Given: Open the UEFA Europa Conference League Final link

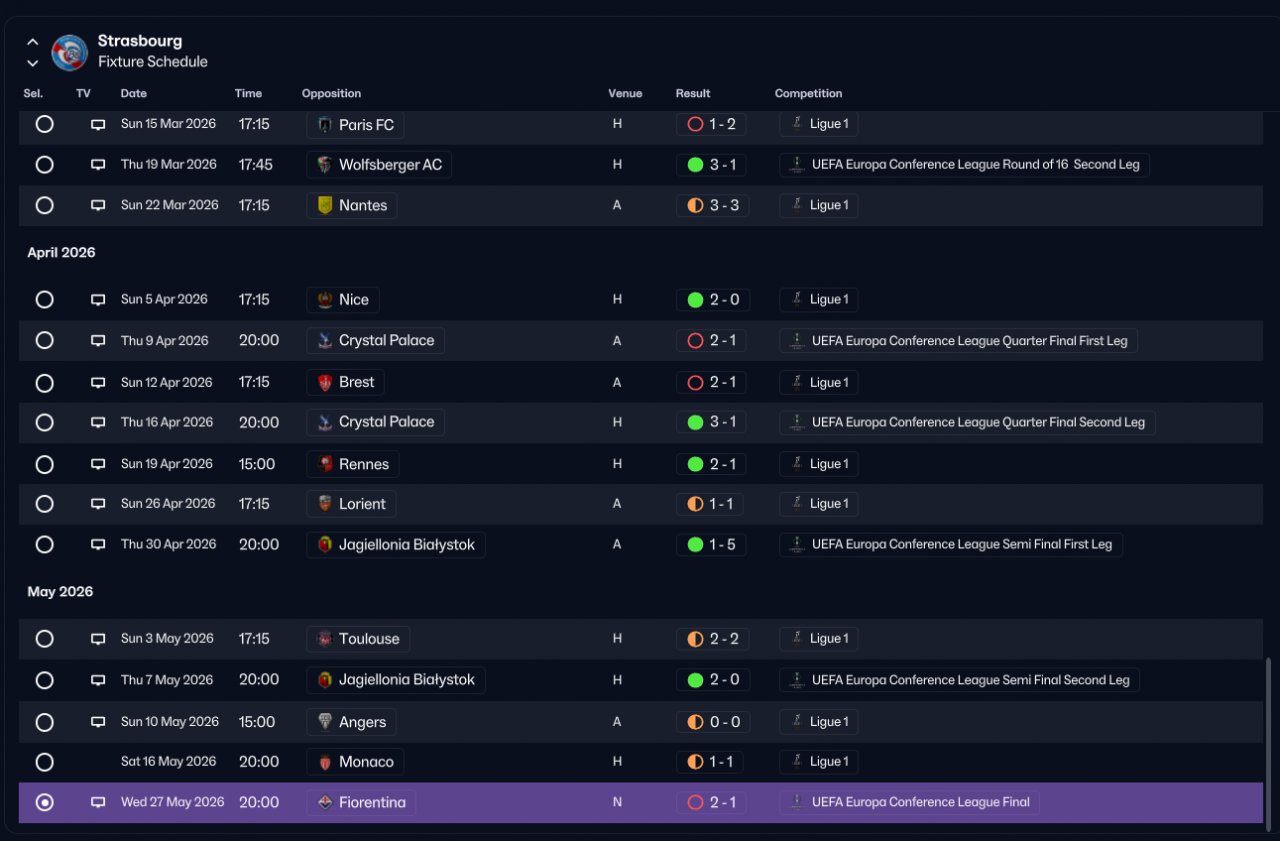Looking at the screenshot, I should pos(909,802).
